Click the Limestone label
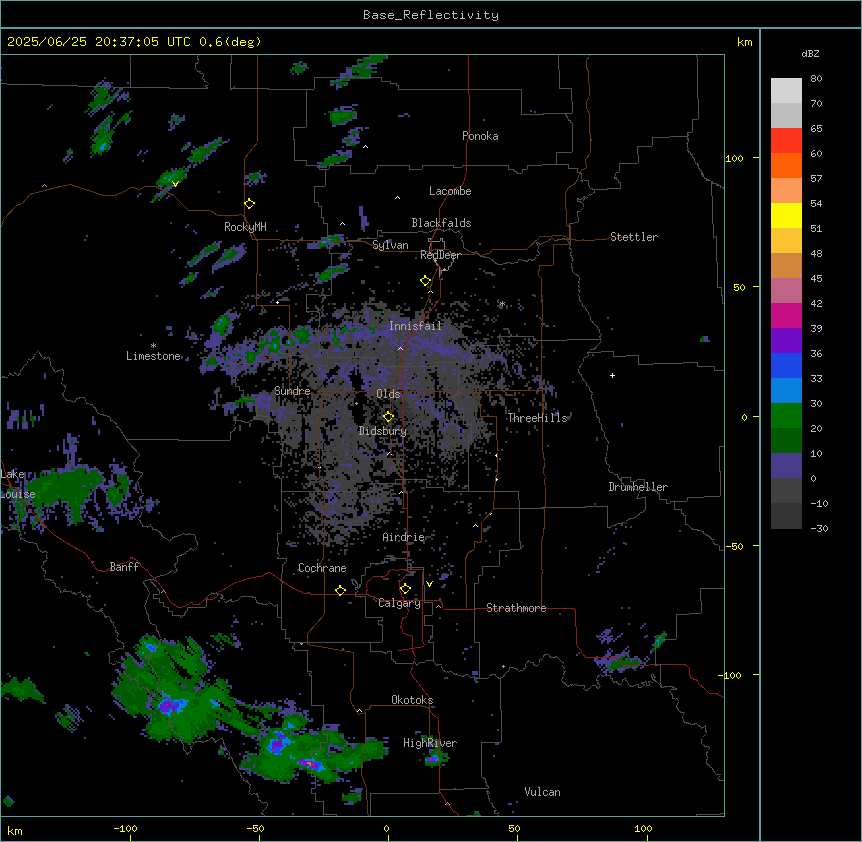The width and height of the screenshot is (862, 842). pyautogui.click(x=153, y=356)
